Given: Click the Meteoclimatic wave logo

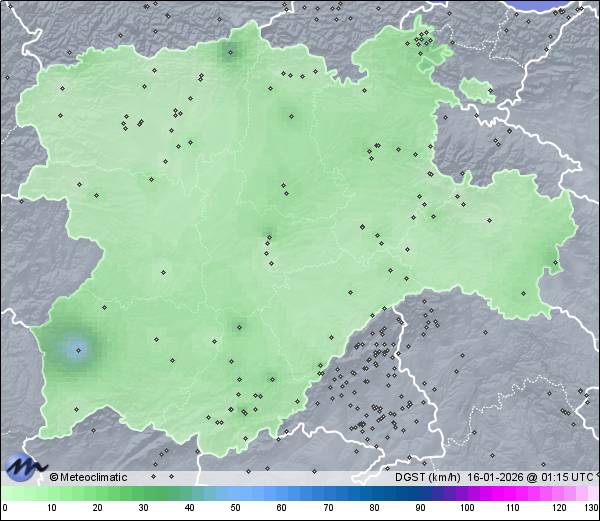Looking at the screenshot, I should click(x=25, y=467).
